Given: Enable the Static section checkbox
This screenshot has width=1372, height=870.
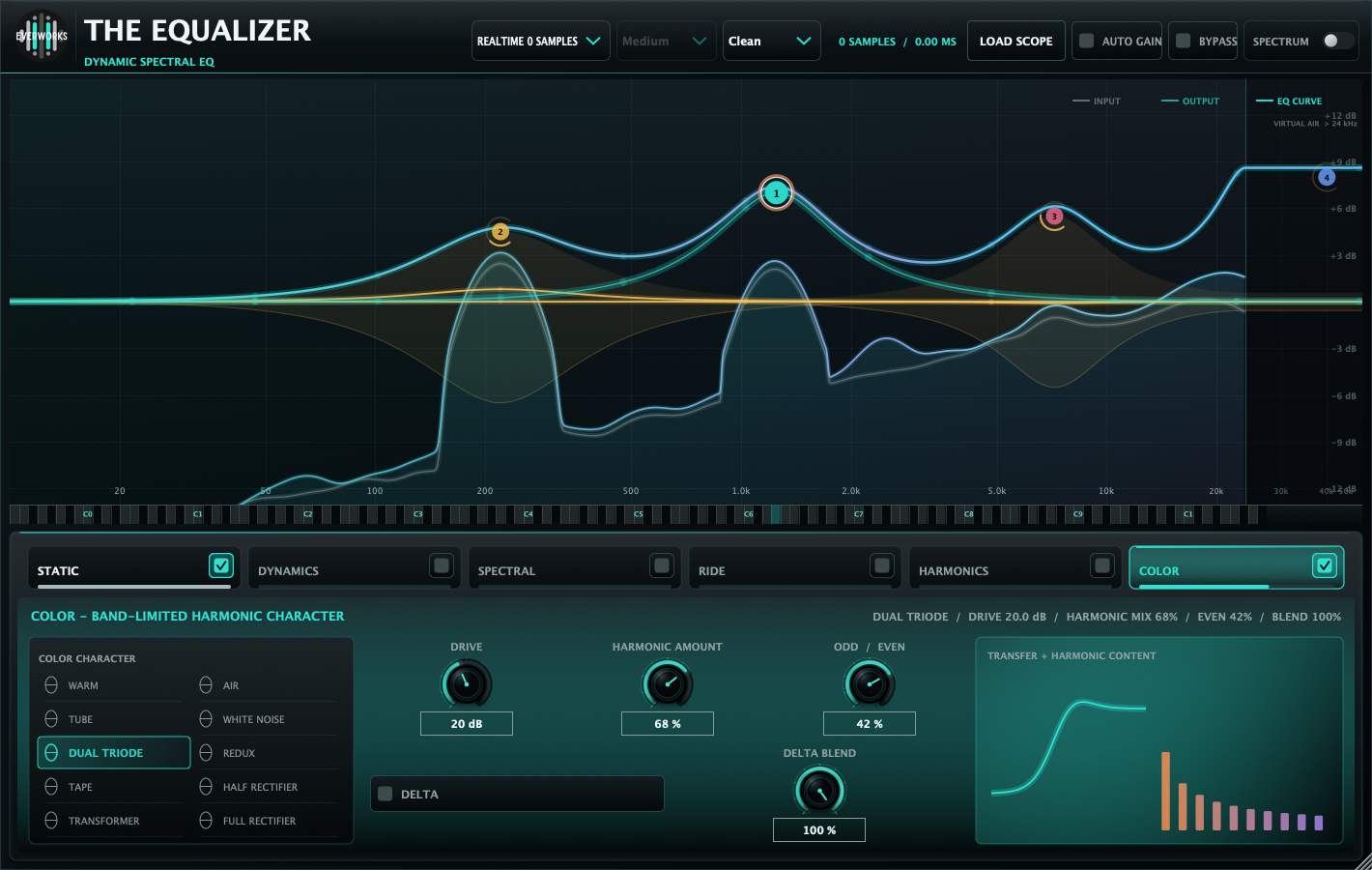Looking at the screenshot, I should tap(221, 565).
